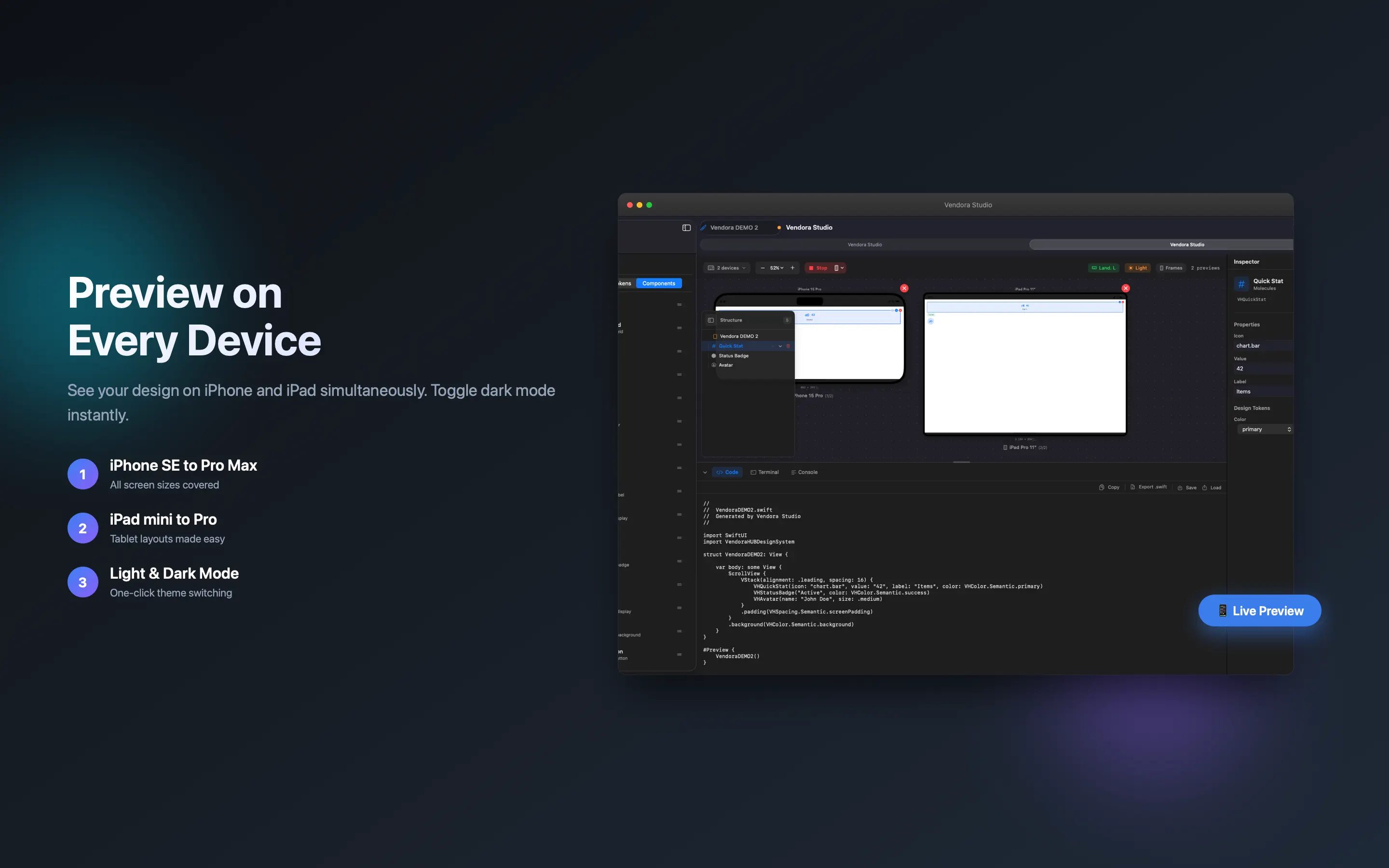This screenshot has width=1389, height=868.
Task: Toggle device Frames display
Action: tap(1171, 268)
